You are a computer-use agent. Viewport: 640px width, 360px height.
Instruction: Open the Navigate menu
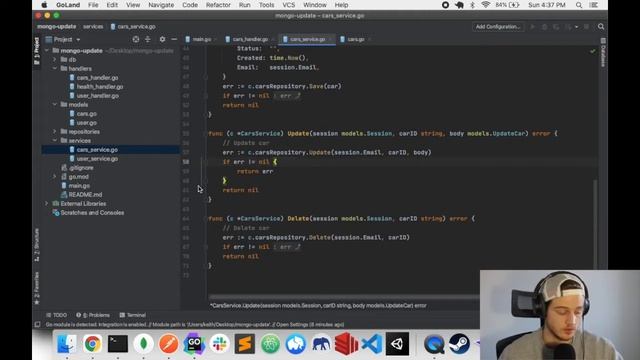click(161, 5)
